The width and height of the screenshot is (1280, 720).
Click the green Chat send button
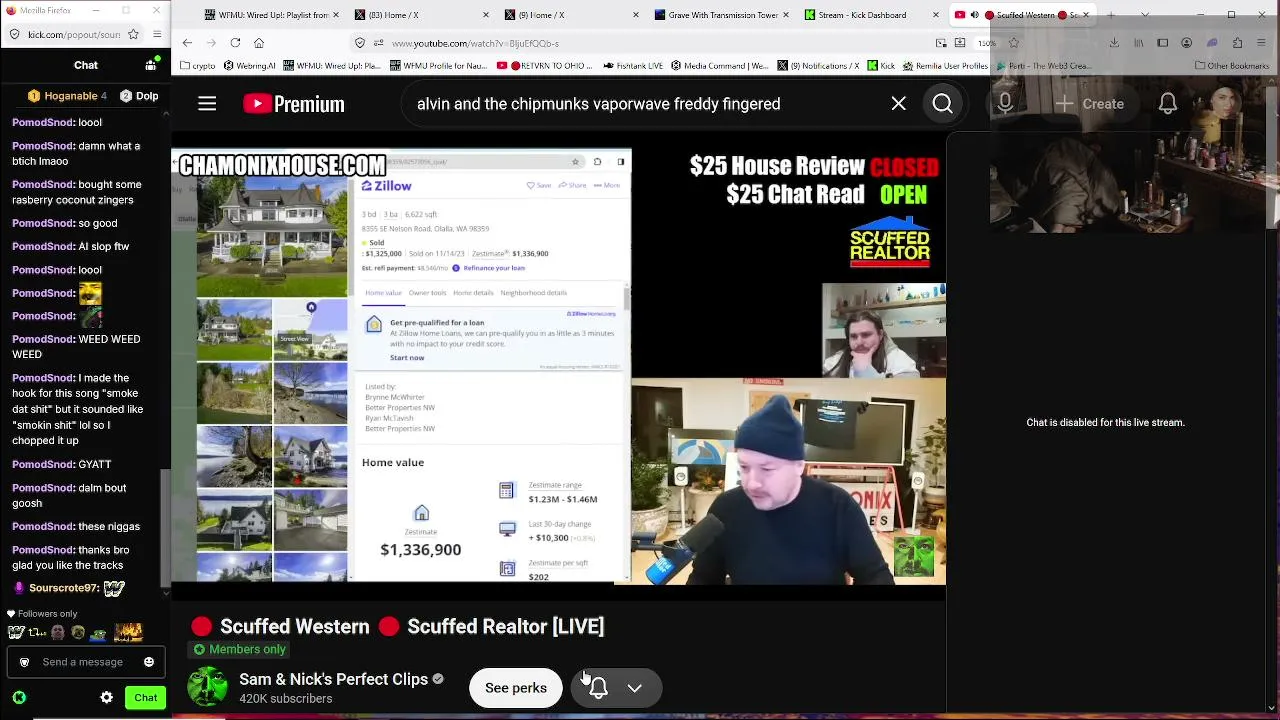pyautogui.click(x=146, y=698)
